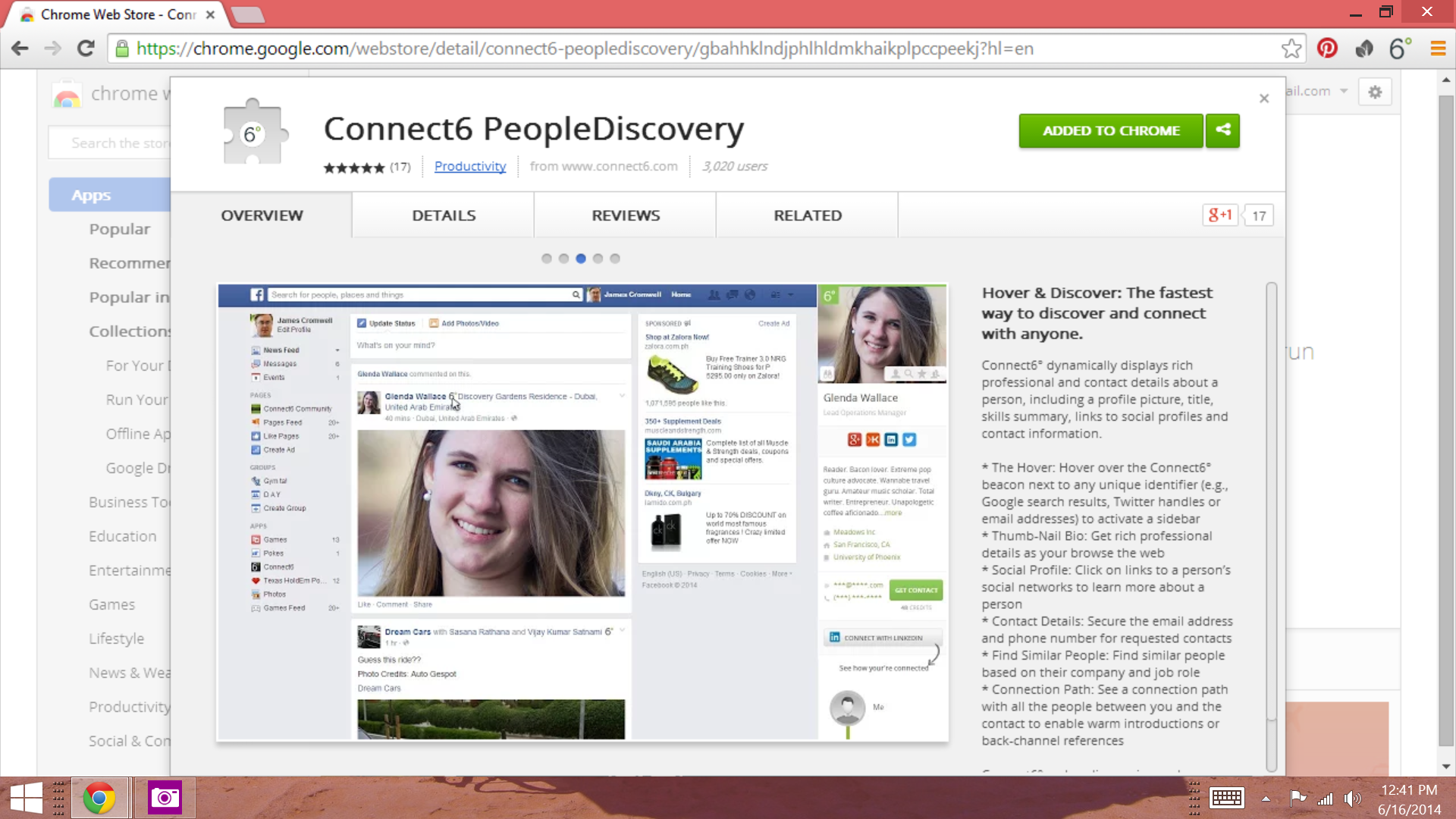
Task: Open the Connect6 extension icon in toolbar
Action: 1400,49
